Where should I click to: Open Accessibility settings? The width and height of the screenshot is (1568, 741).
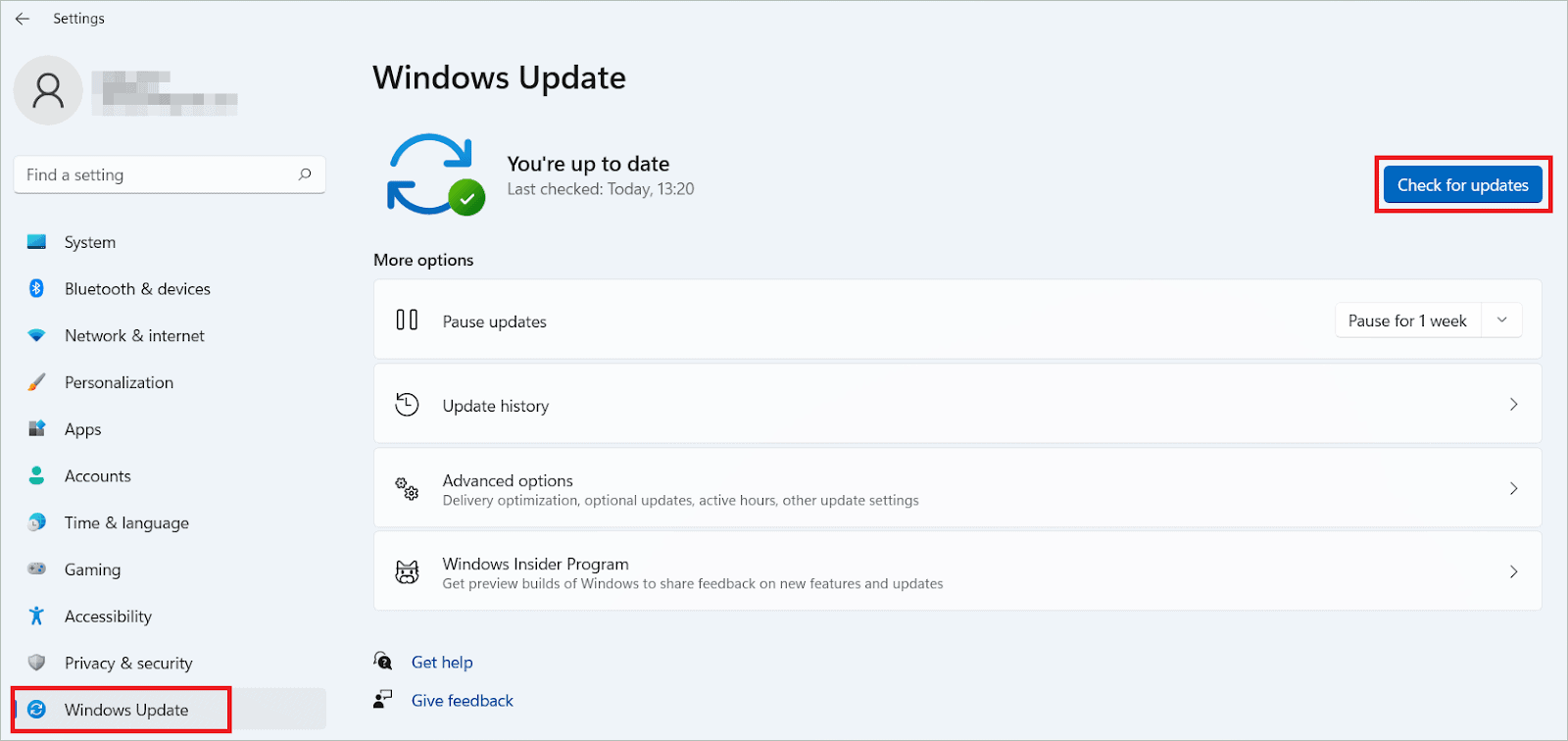pyautogui.click(x=170, y=616)
